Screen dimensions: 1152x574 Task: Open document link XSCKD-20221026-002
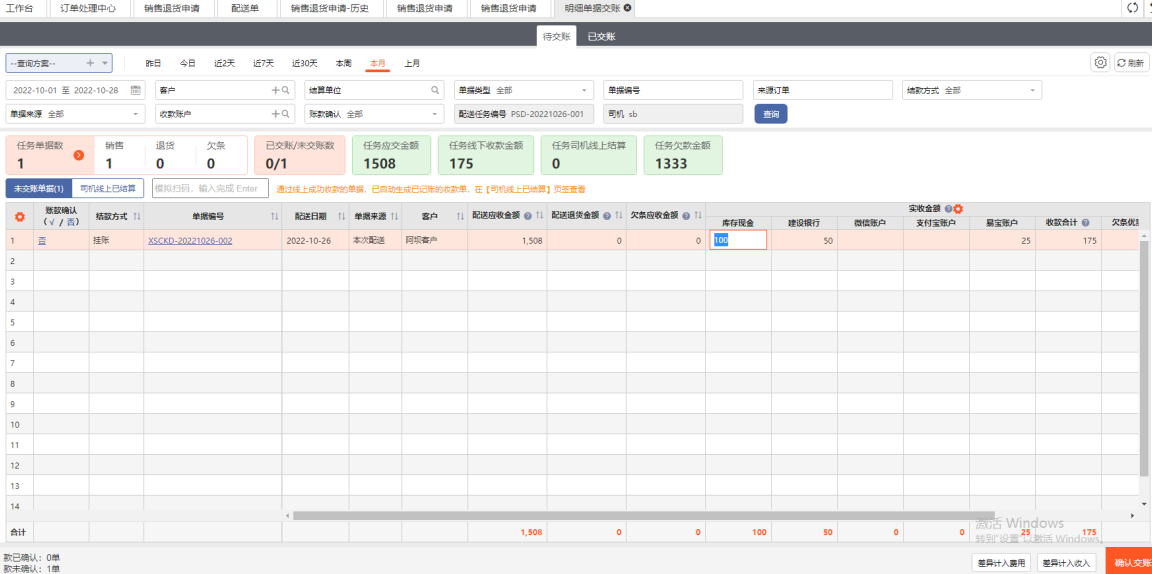click(190, 241)
